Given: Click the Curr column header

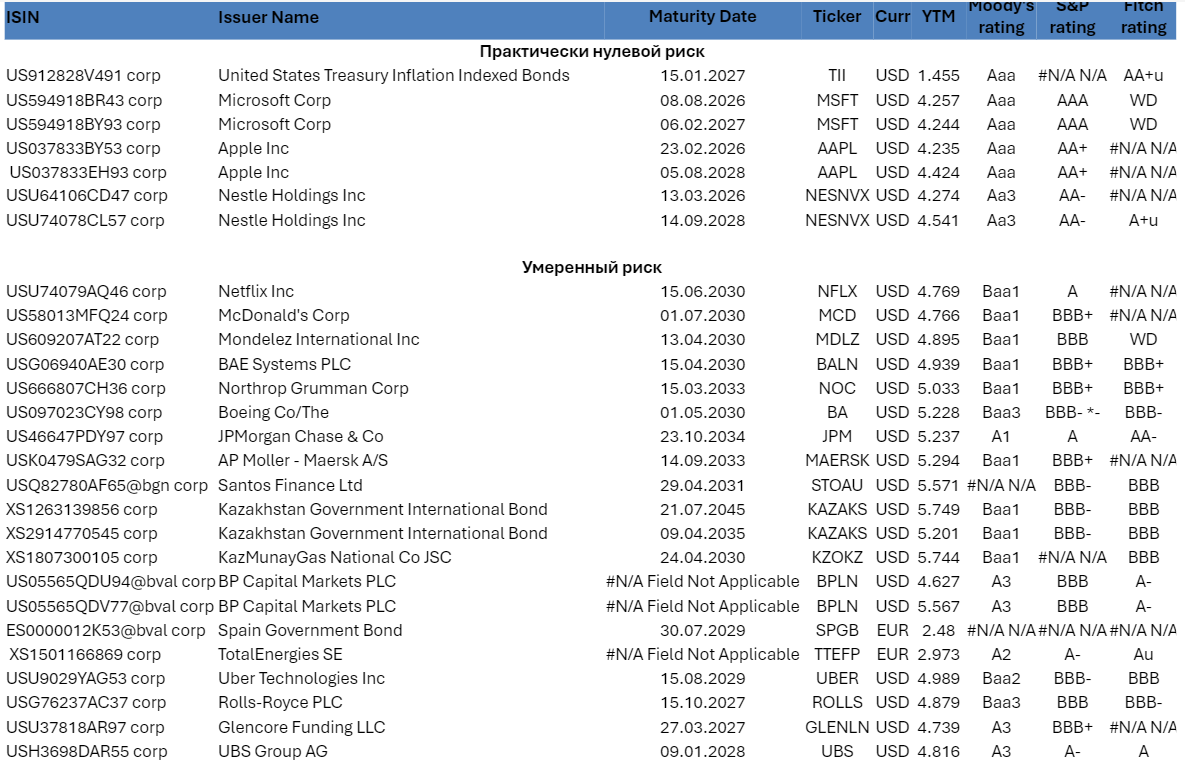Looking at the screenshot, I should 893,17.
